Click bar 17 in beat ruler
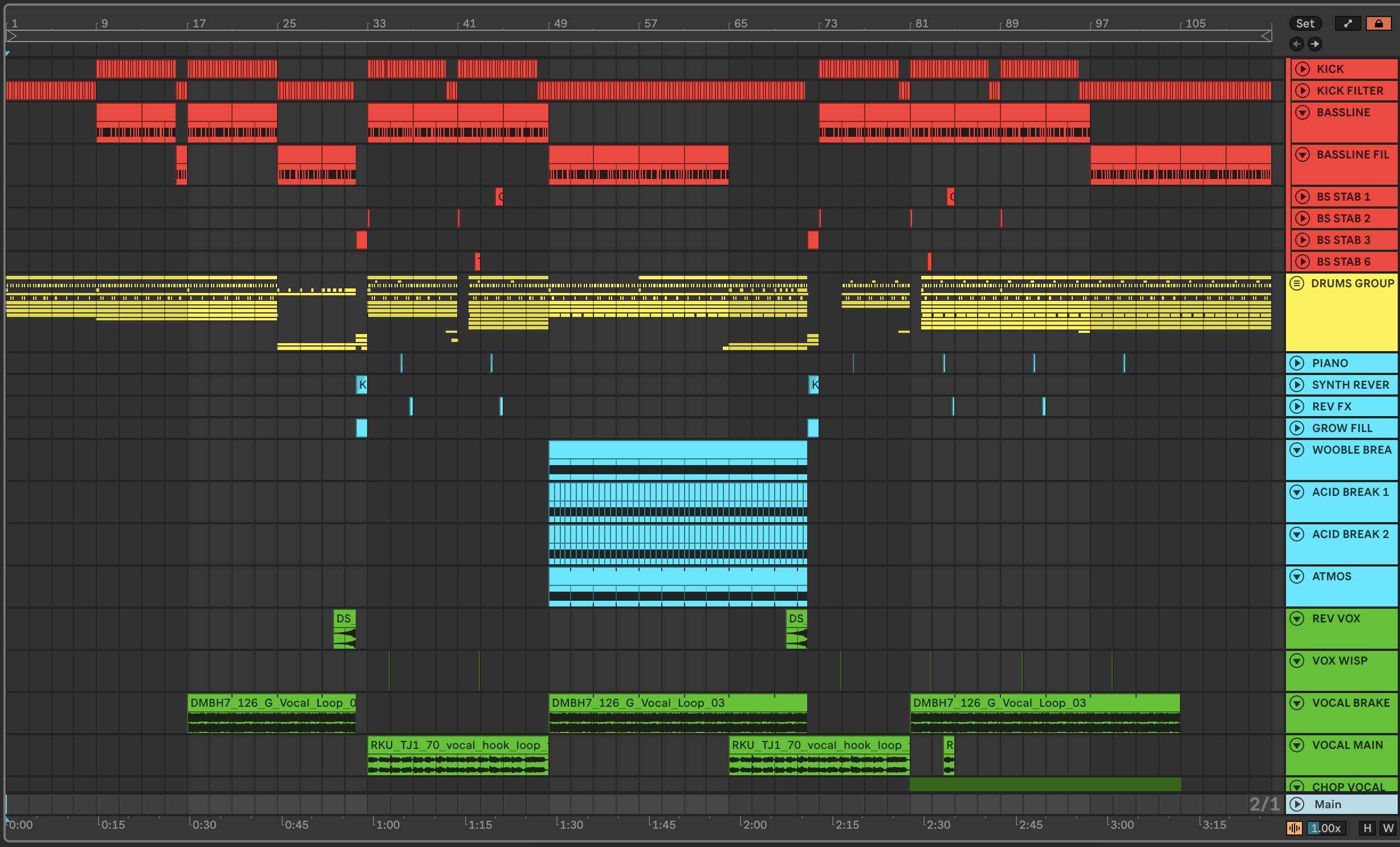The height and width of the screenshot is (847, 1400). click(x=199, y=23)
